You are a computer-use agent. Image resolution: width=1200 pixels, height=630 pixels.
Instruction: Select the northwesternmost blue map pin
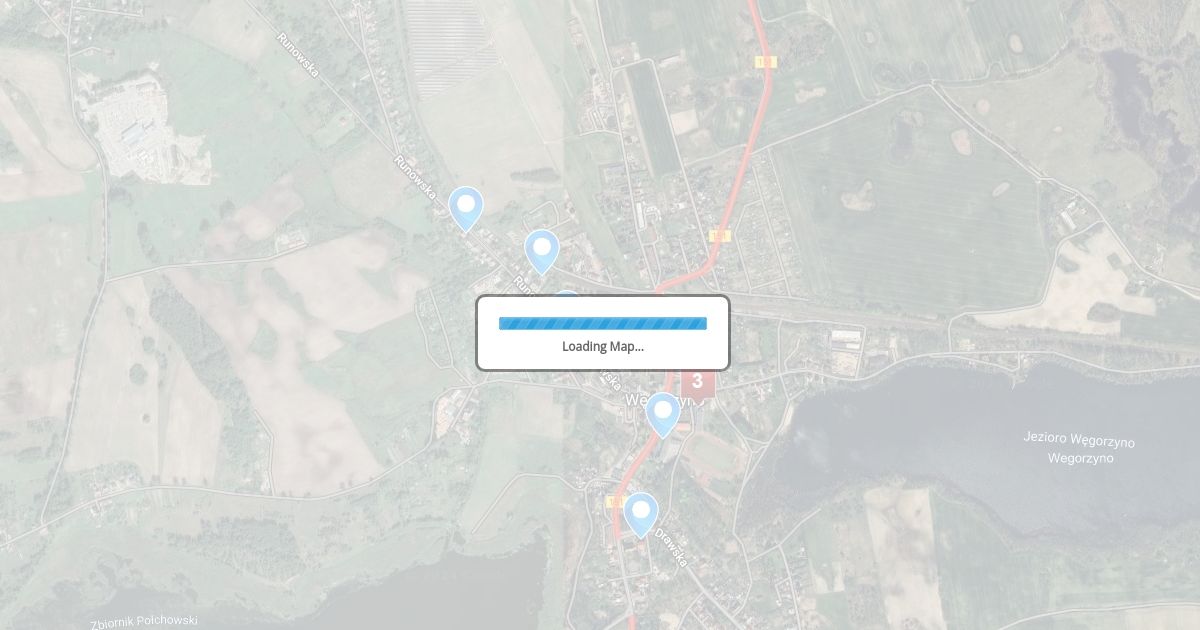[x=466, y=209]
